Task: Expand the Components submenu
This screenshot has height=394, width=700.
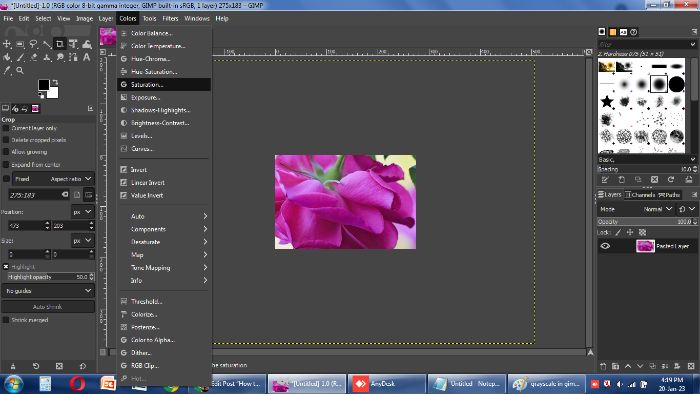Action: click(164, 229)
